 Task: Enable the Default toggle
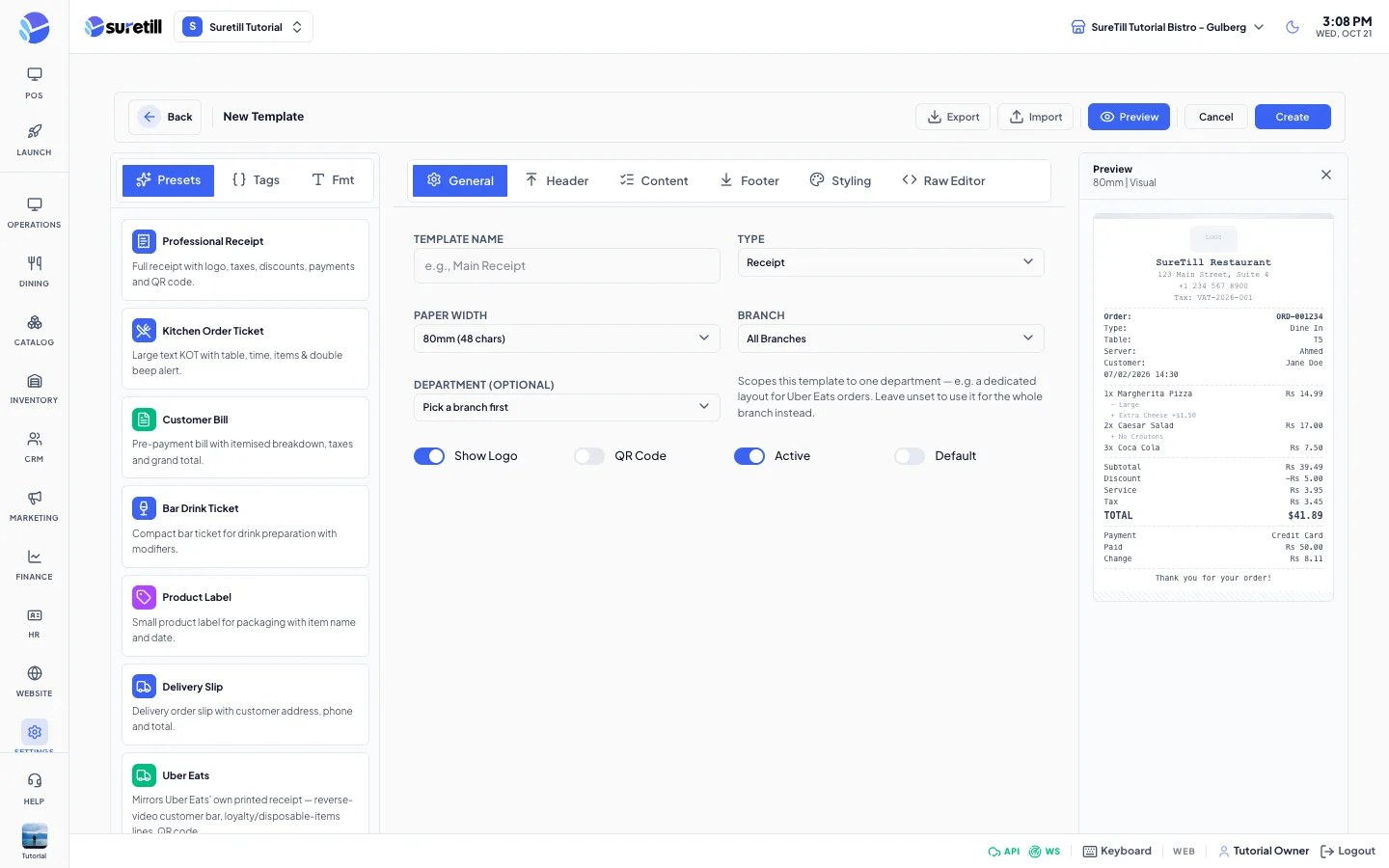pos(910,456)
